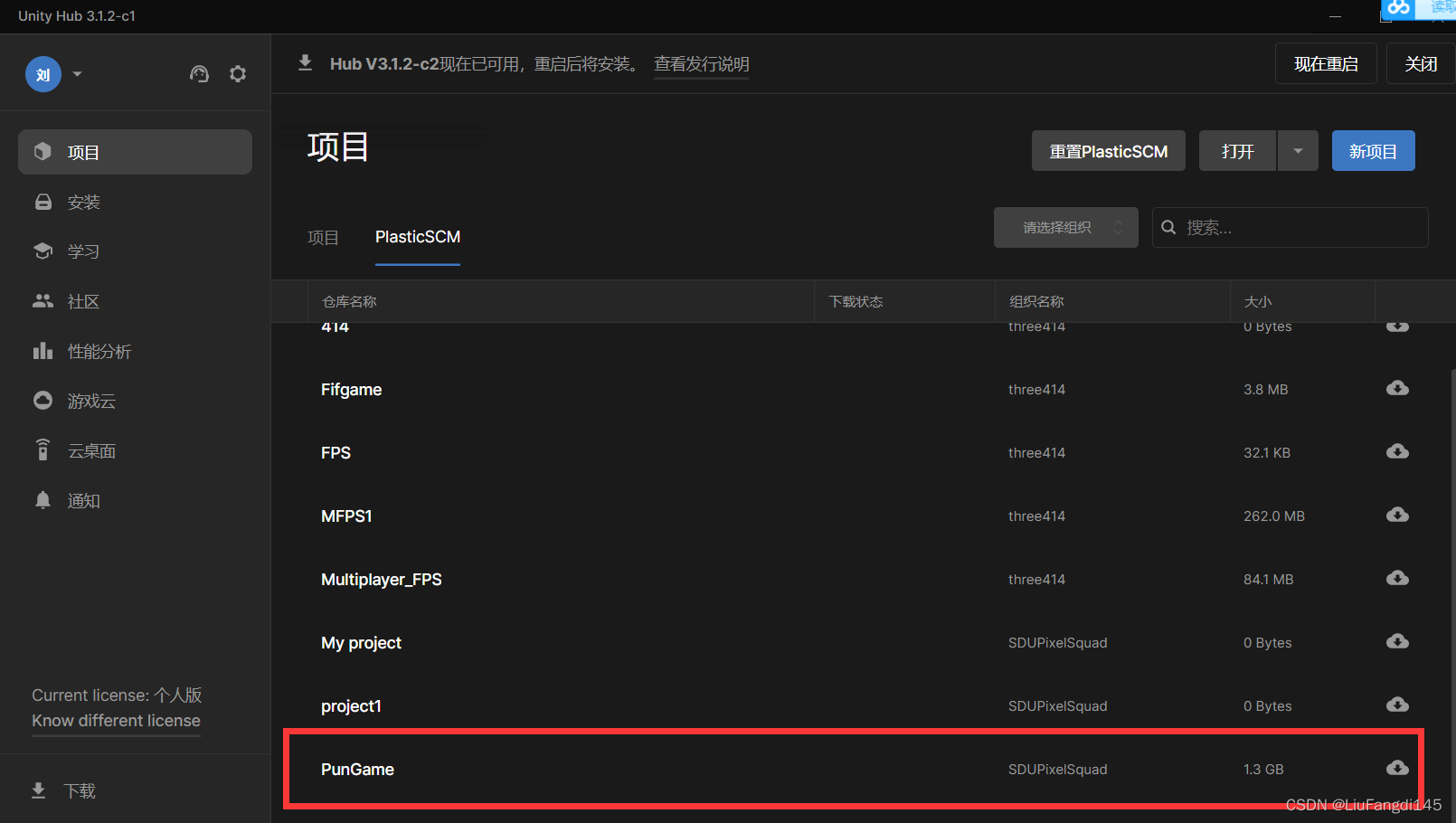The width and height of the screenshot is (1456, 823).
Task: Download the PunGame repository via cloud icon
Action: (1397, 768)
